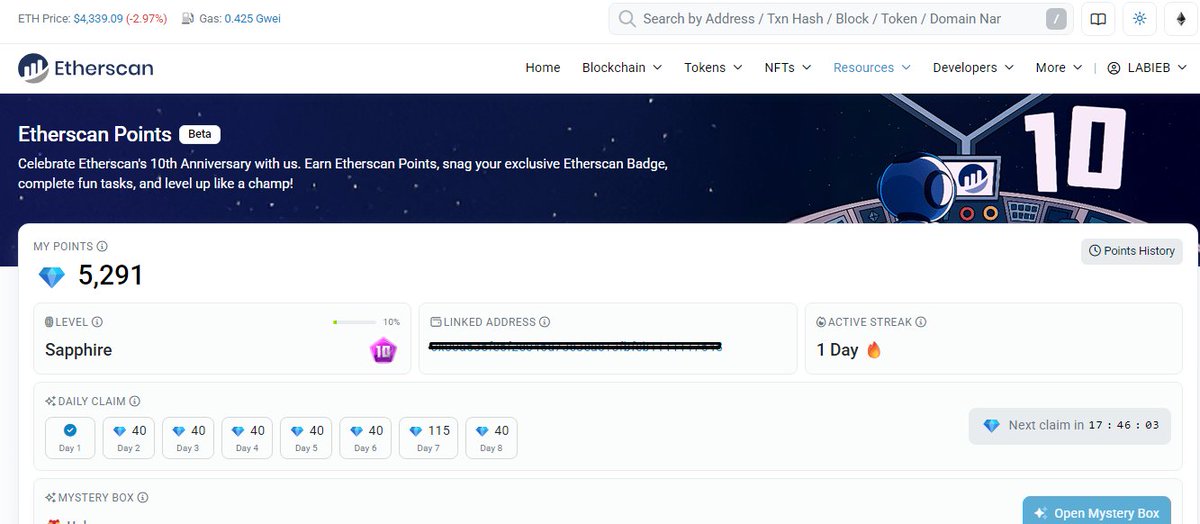Open the Ethereum network icon button

1179,19
